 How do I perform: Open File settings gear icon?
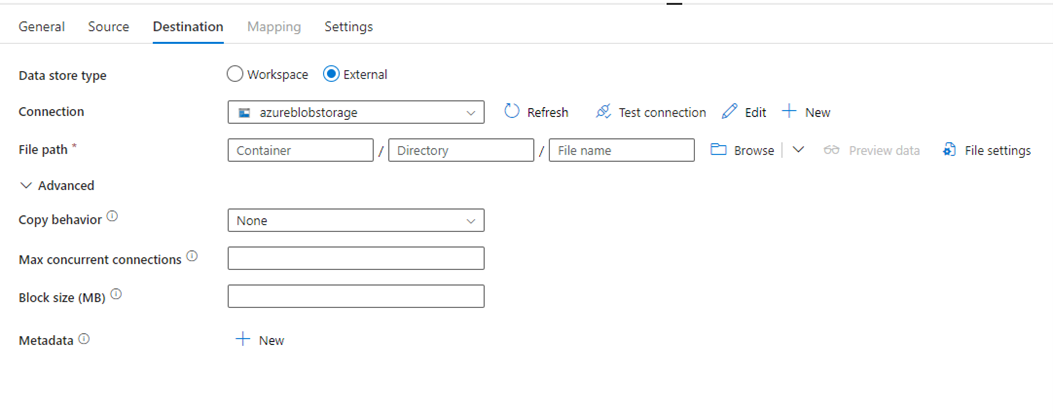click(x=950, y=150)
